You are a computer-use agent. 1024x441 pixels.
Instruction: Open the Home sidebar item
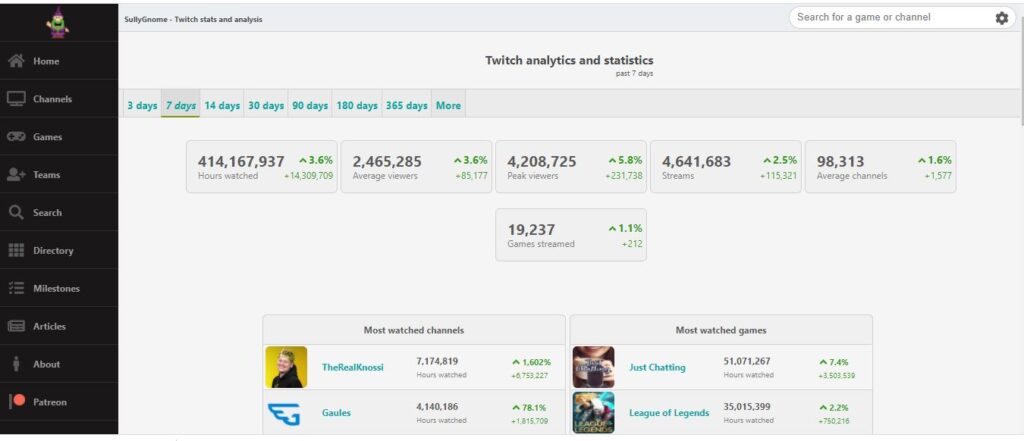pos(59,61)
